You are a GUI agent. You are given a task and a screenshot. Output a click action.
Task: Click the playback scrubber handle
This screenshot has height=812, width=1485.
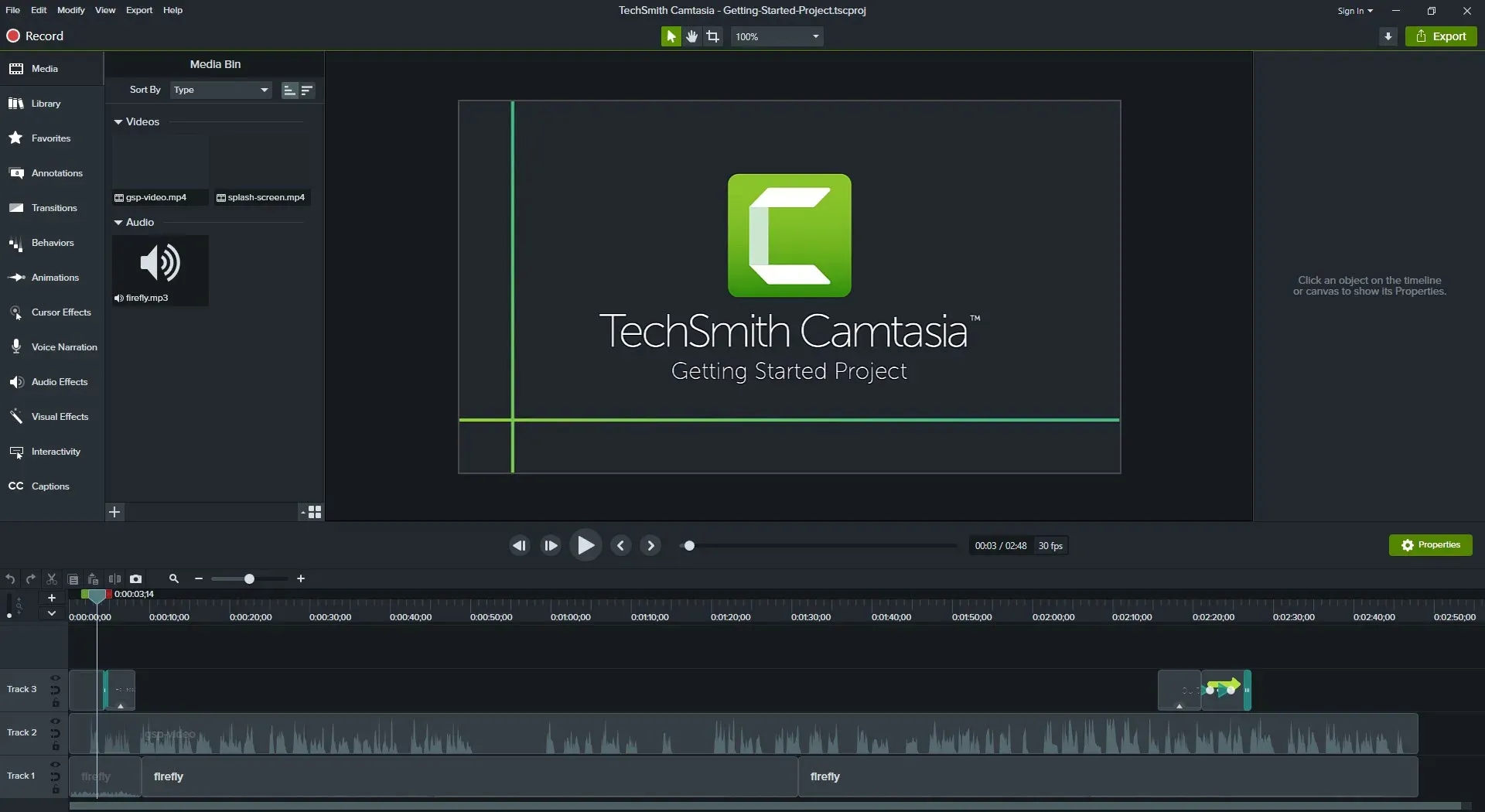689,546
